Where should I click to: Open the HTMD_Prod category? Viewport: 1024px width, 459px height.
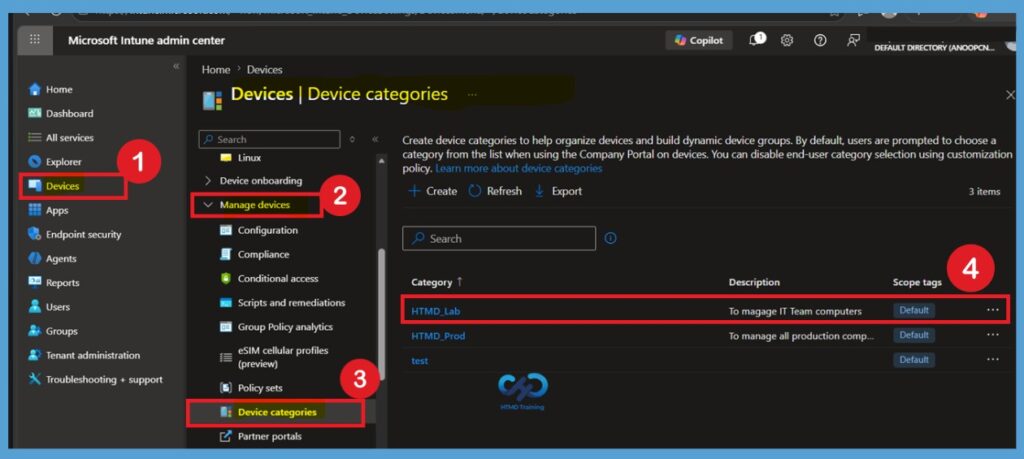[438, 336]
